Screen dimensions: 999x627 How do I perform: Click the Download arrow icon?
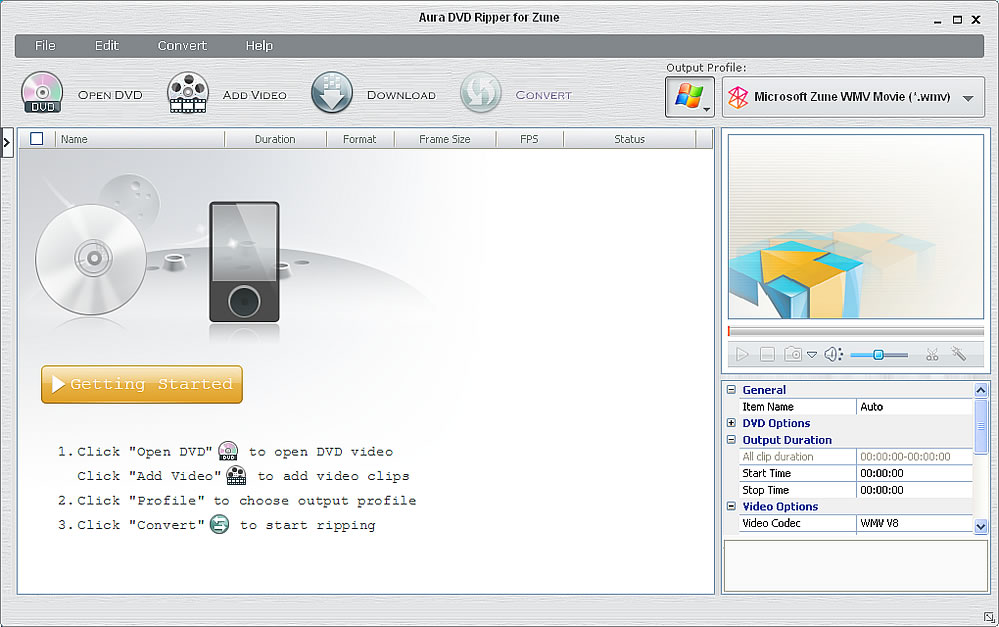(x=331, y=93)
